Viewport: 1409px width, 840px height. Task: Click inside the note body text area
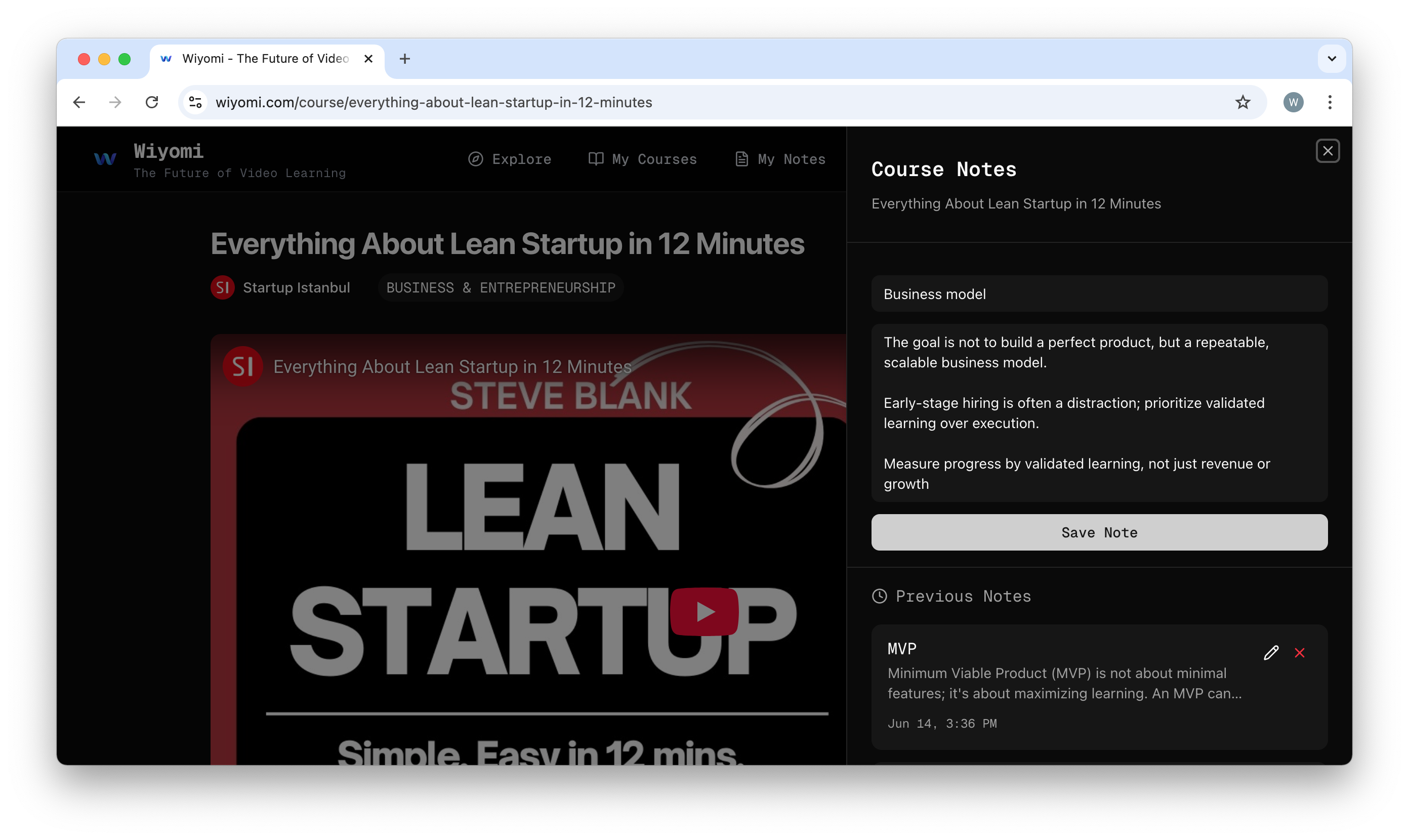click(x=1099, y=412)
